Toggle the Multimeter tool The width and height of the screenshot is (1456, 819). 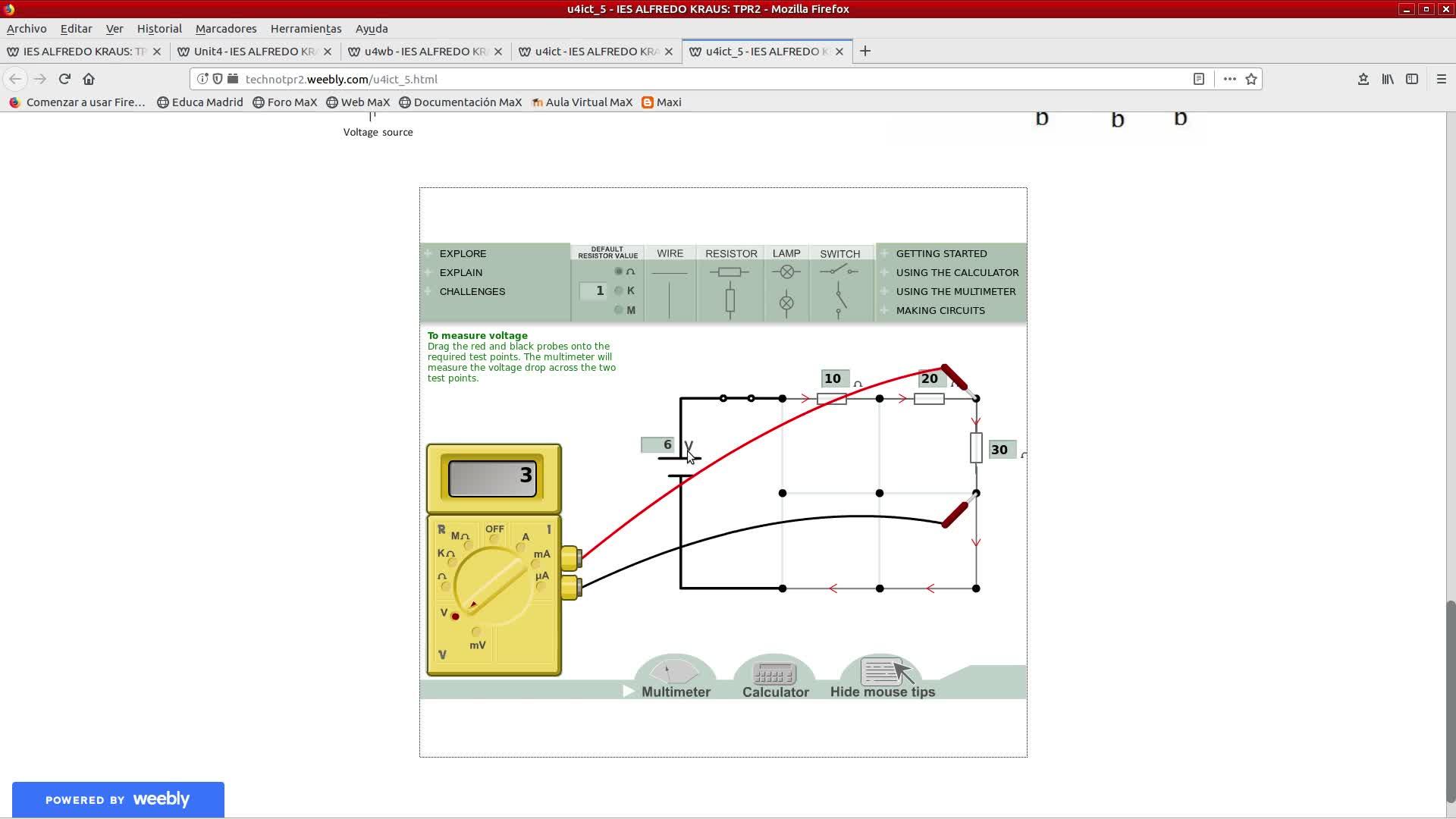click(x=674, y=677)
